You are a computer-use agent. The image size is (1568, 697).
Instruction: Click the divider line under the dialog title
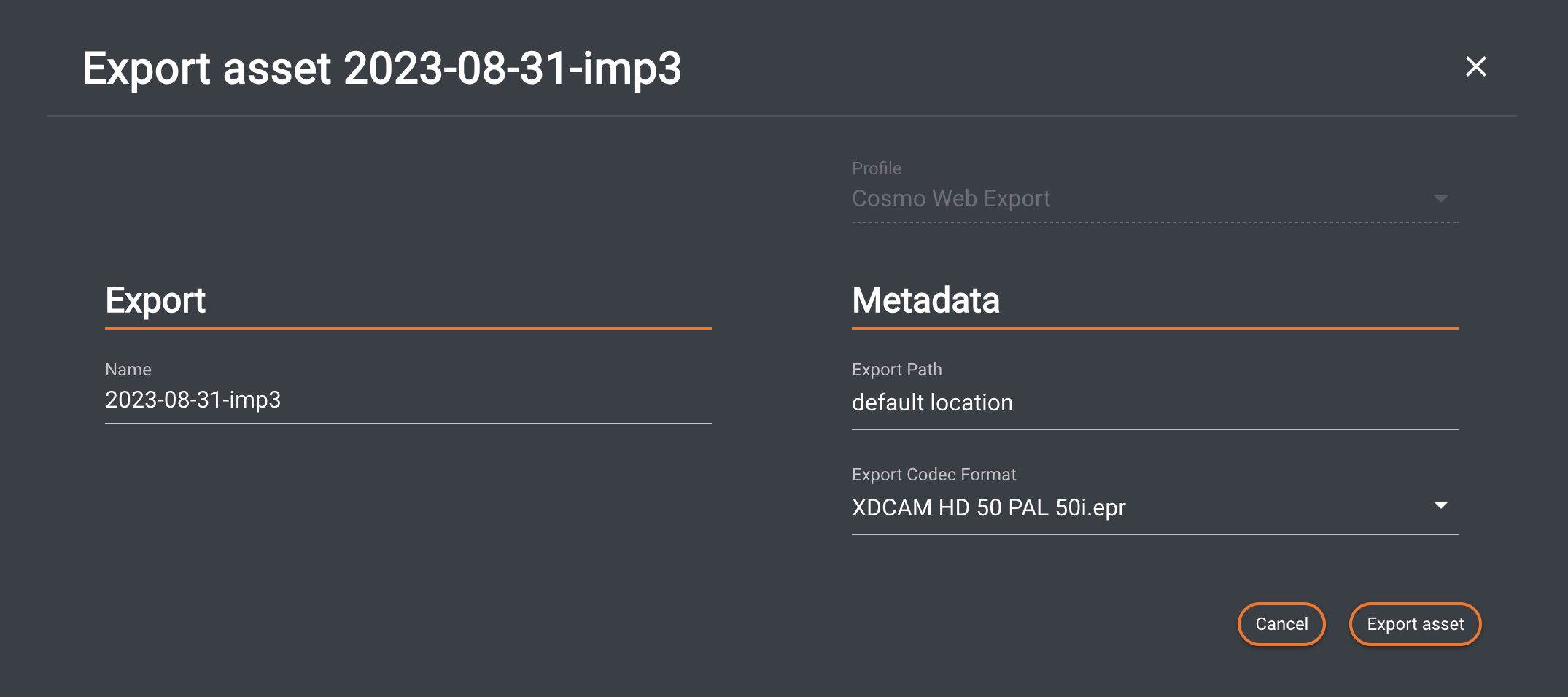[x=781, y=116]
